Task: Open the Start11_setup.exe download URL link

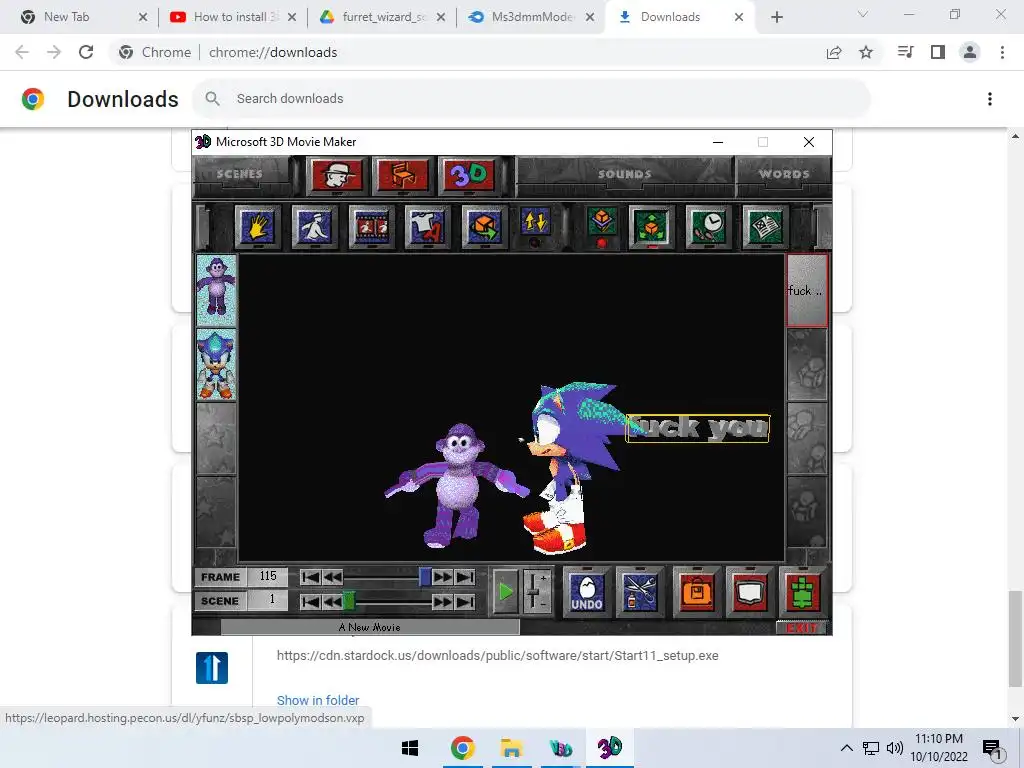Action: [x=497, y=656]
